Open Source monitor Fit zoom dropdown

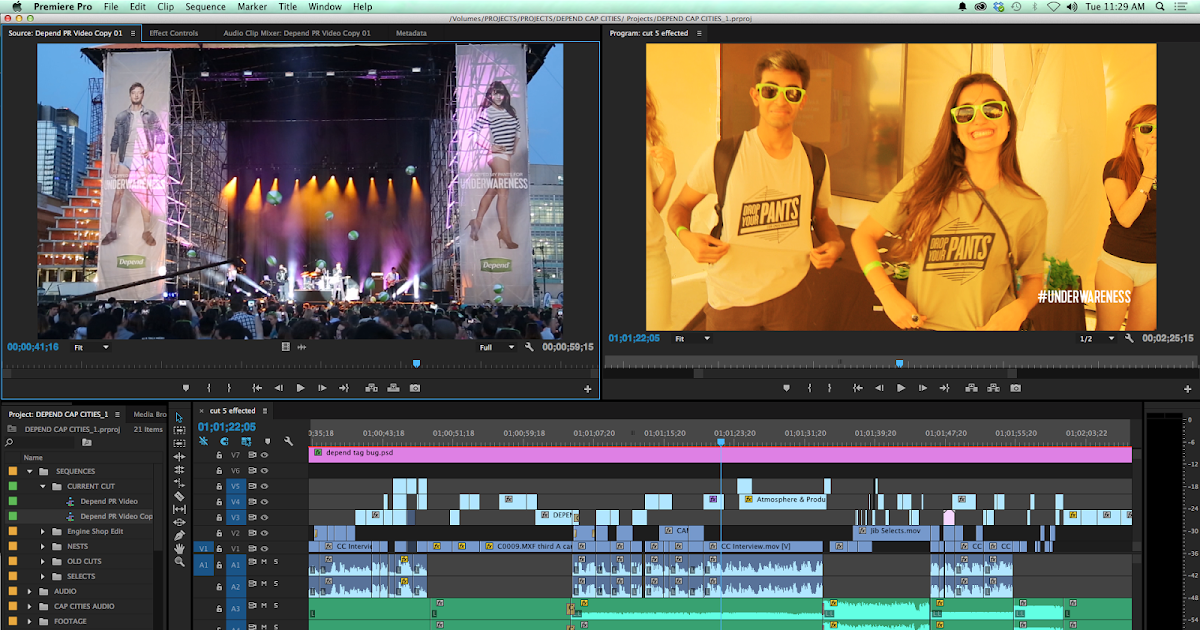[x=91, y=347]
